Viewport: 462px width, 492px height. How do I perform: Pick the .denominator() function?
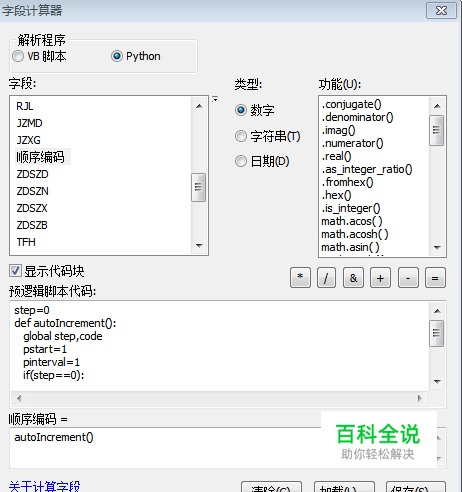[x=357, y=117]
